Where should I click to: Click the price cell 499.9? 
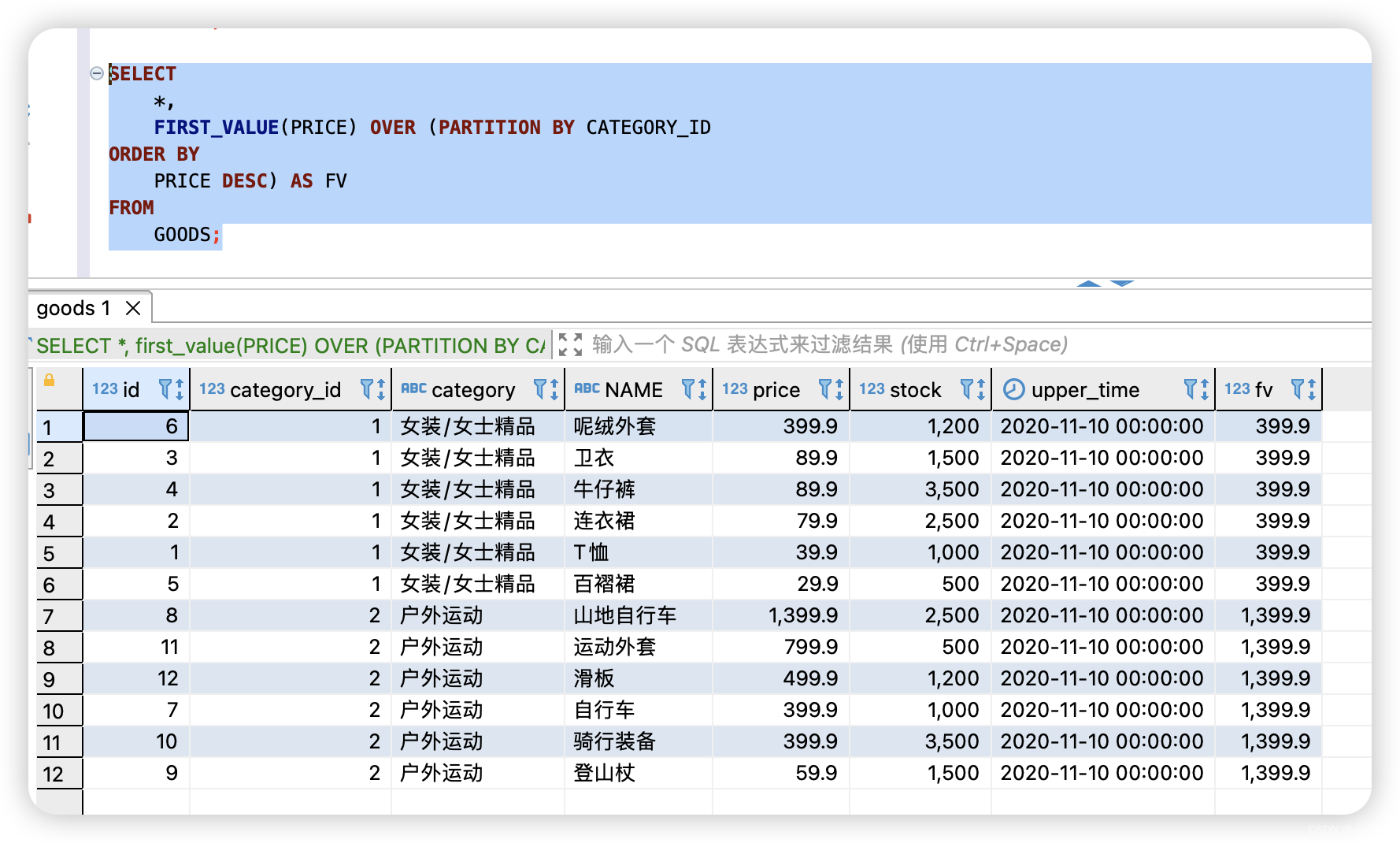click(x=781, y=678)
